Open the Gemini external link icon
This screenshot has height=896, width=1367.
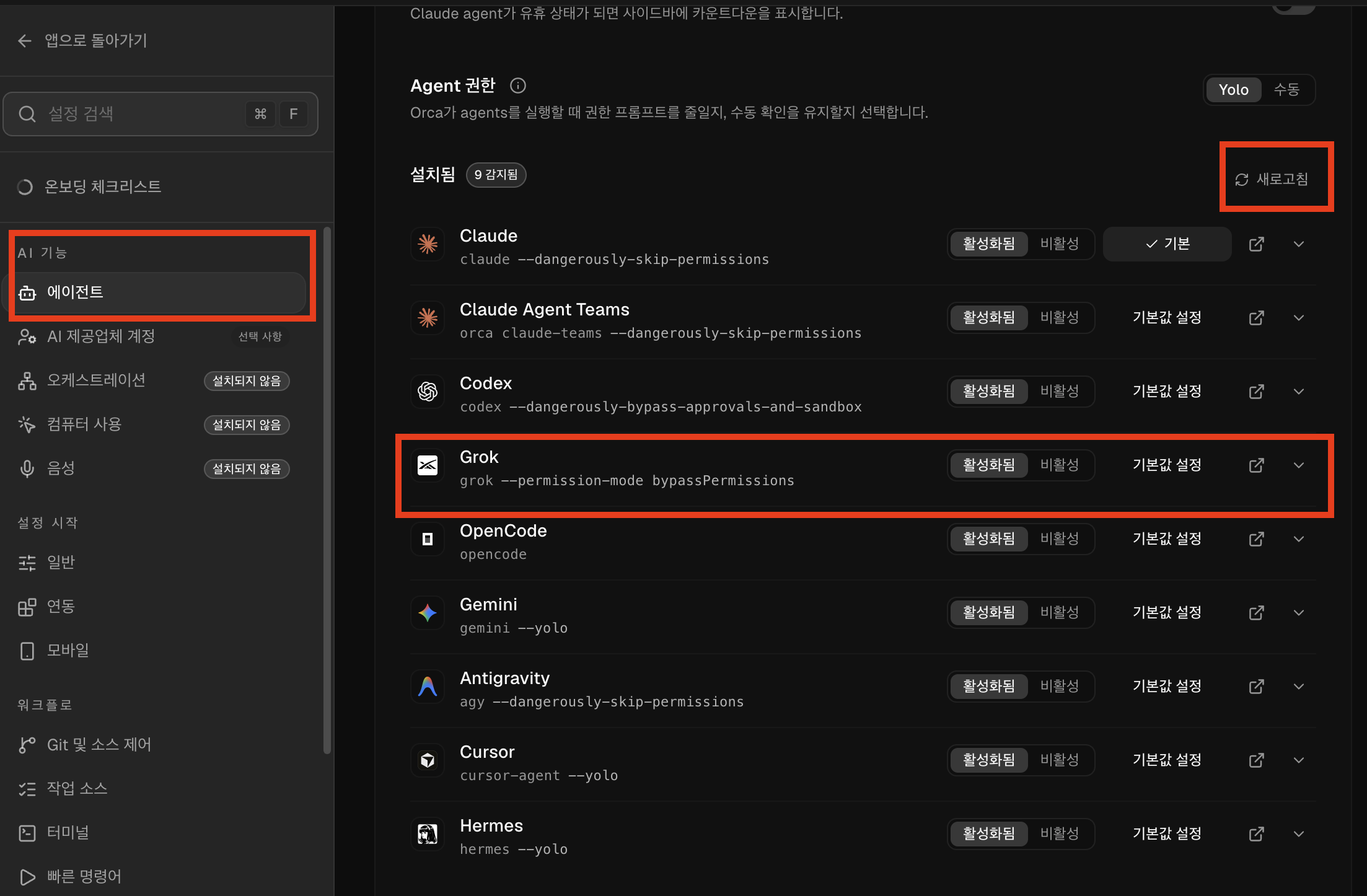1256,613
